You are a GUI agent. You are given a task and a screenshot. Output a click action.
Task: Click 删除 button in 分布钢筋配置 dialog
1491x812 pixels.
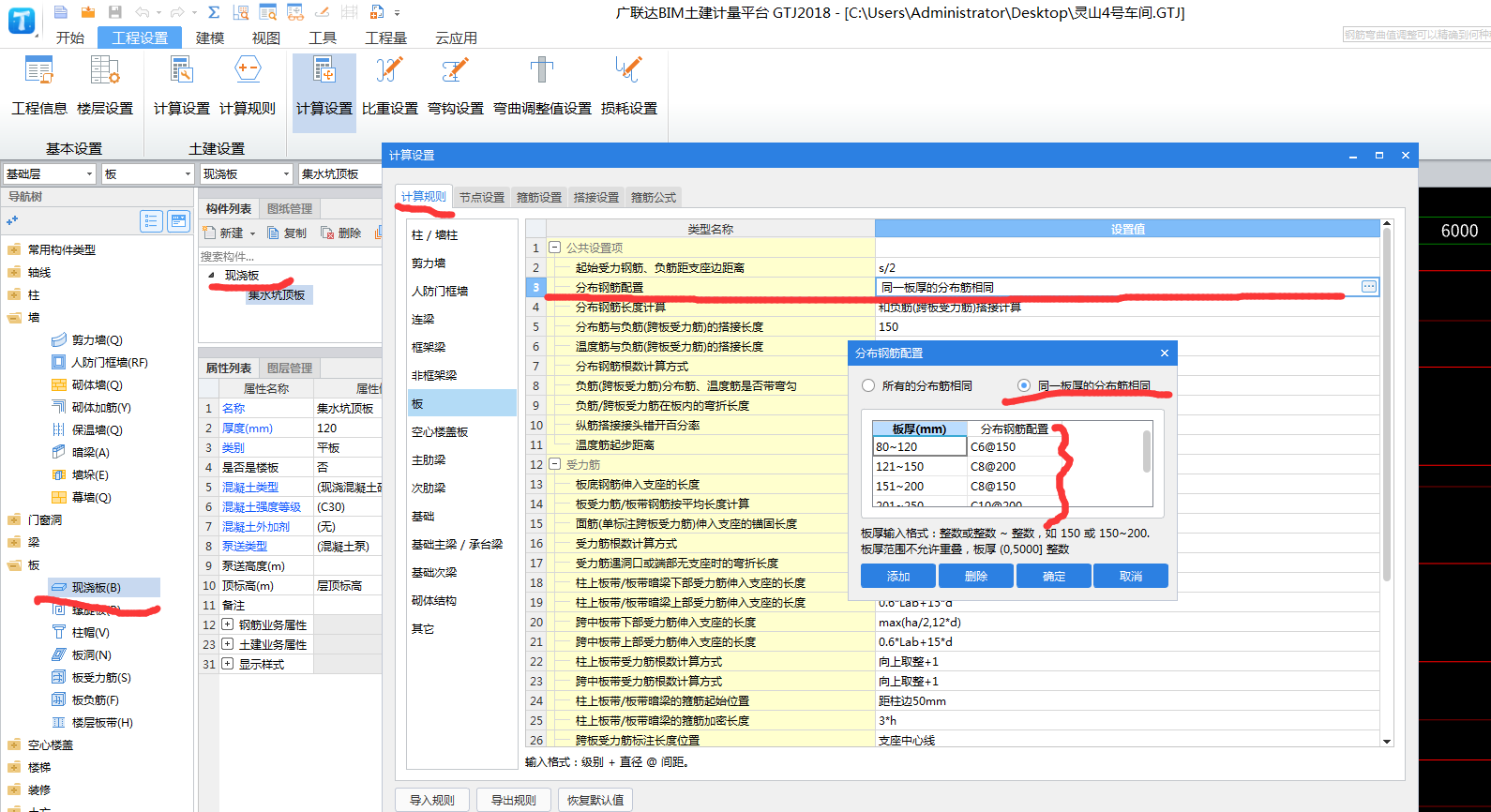click(976, 576)
